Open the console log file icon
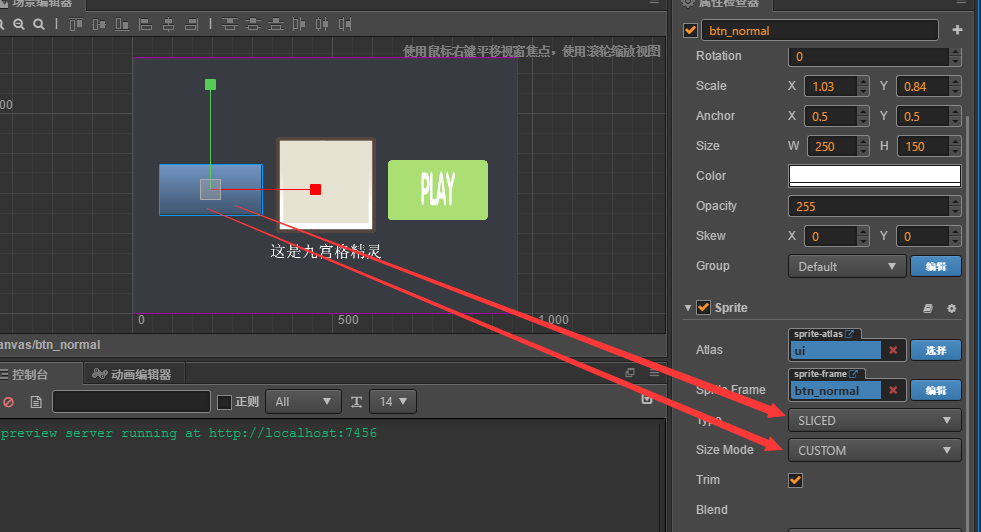 [x=36, y=402]
